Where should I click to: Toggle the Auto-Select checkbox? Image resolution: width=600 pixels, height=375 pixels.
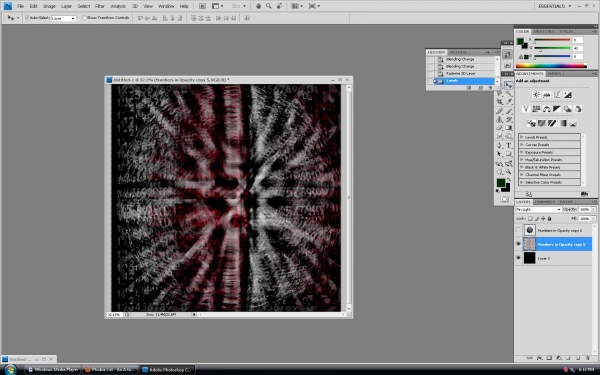27,18
